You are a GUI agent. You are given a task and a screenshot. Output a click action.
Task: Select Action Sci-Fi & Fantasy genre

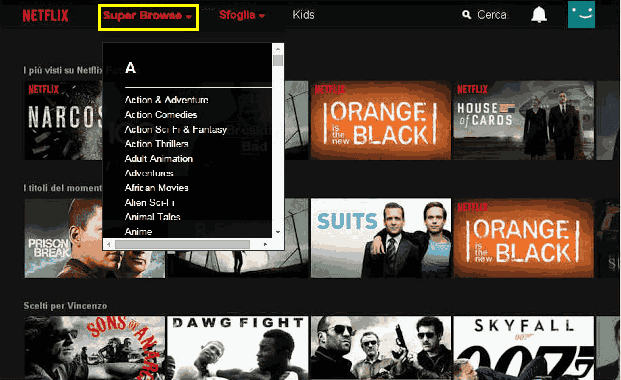(175, 130)
